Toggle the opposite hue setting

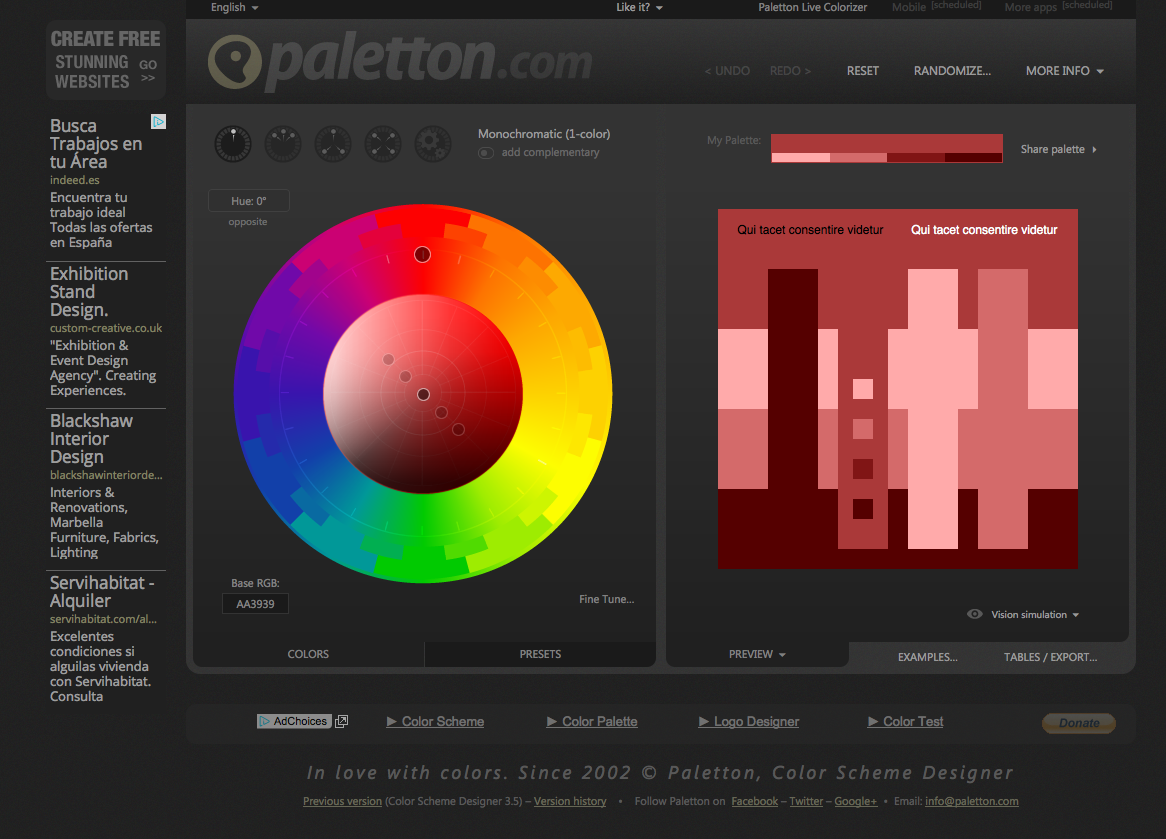247,221
